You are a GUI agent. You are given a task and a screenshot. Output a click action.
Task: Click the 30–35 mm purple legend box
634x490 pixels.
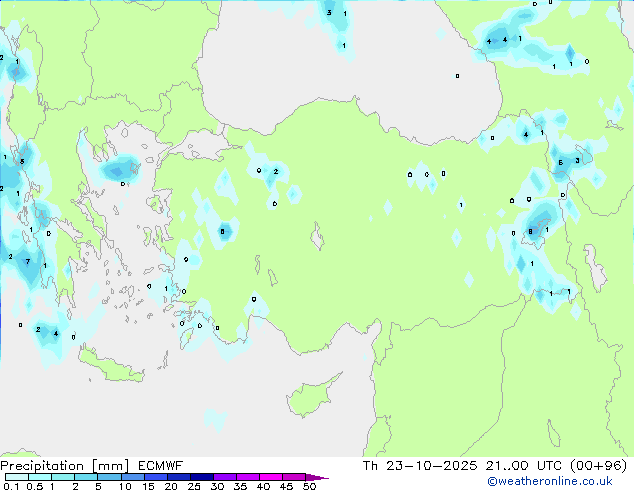click(x=225, y=477)
